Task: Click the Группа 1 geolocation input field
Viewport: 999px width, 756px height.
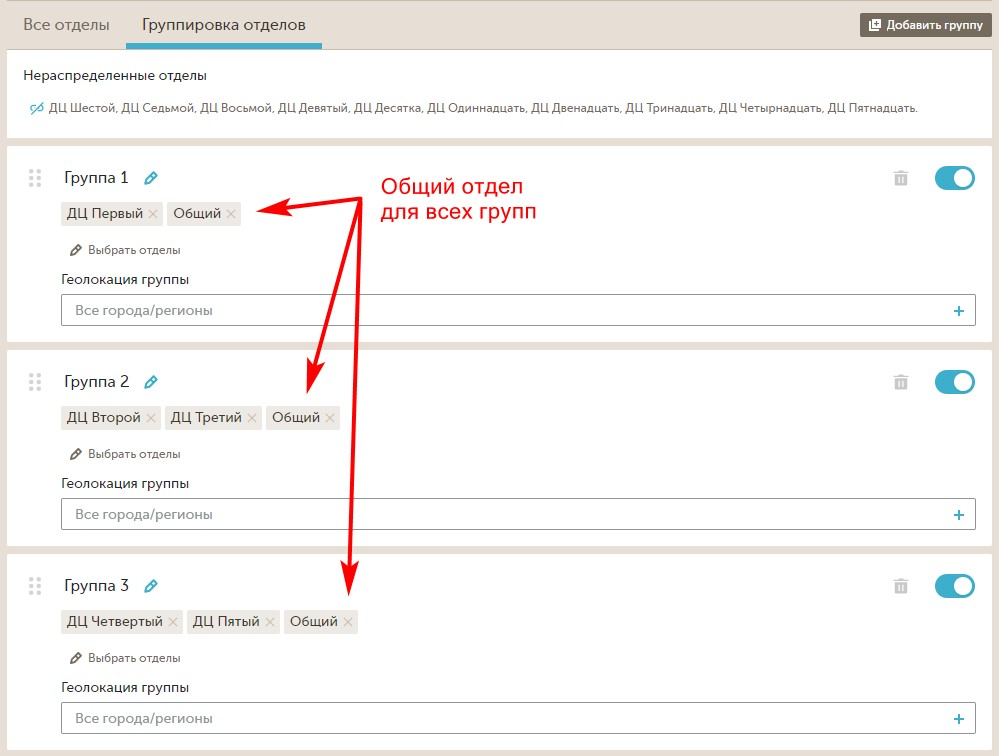Action: pos(500,311)
